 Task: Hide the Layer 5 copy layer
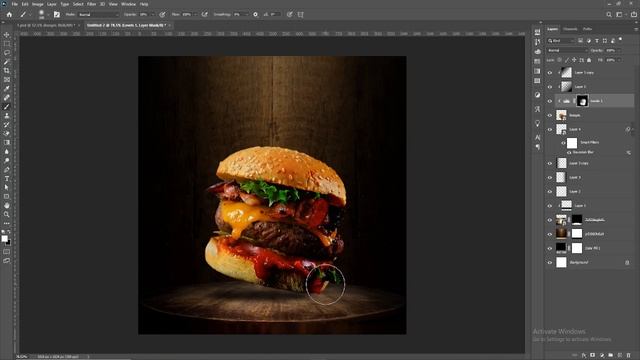tap(550, 73)
